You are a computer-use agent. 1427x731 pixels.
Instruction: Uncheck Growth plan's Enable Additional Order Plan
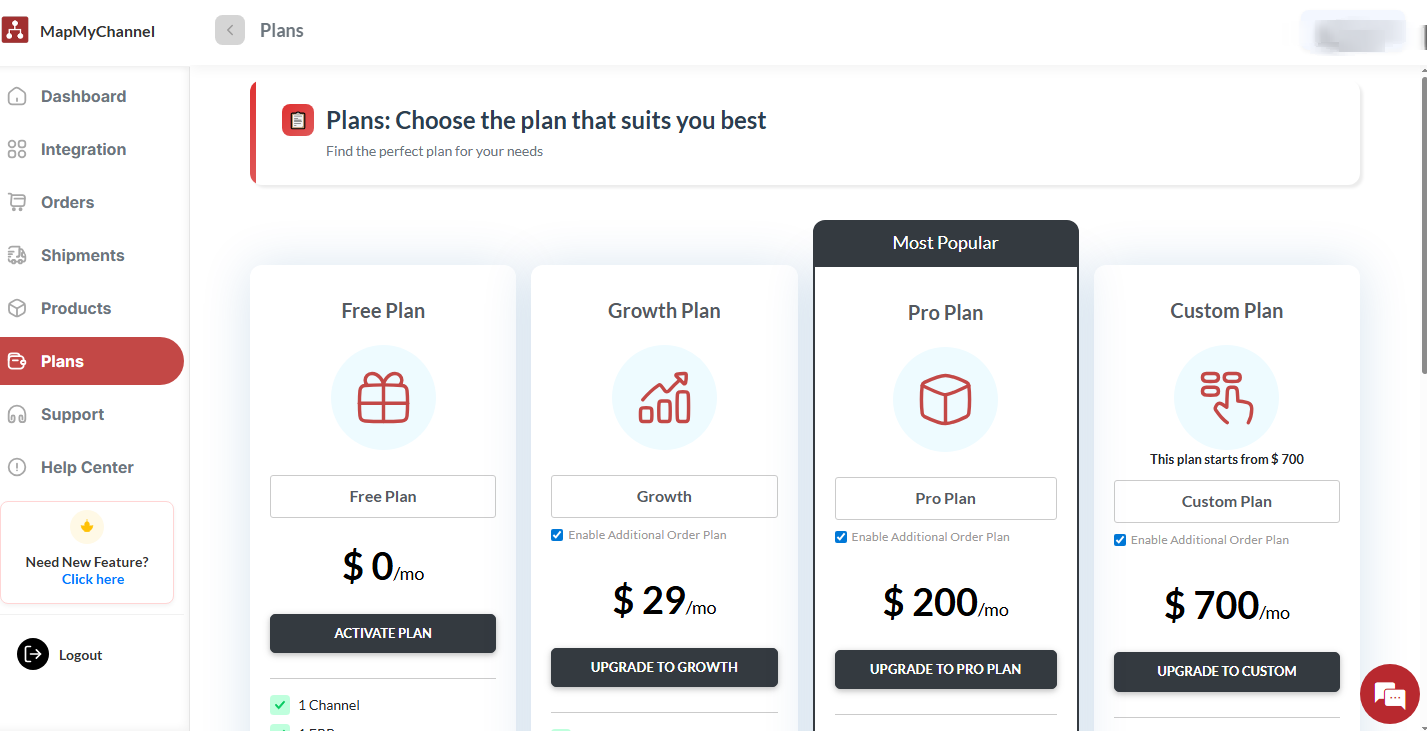[x=557, y=535]
